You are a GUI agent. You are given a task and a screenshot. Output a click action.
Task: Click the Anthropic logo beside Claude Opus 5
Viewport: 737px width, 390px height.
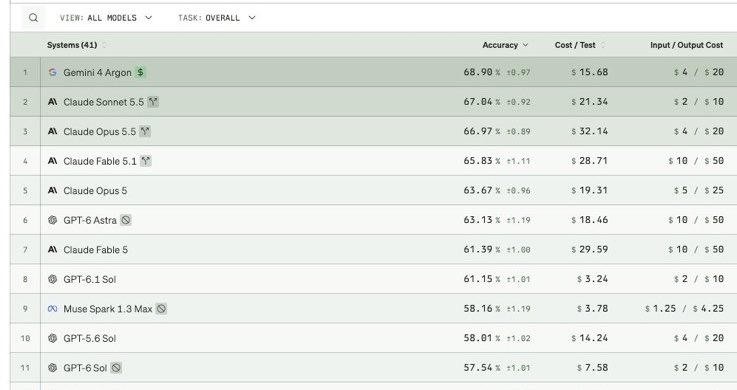(x=53, y=191)
